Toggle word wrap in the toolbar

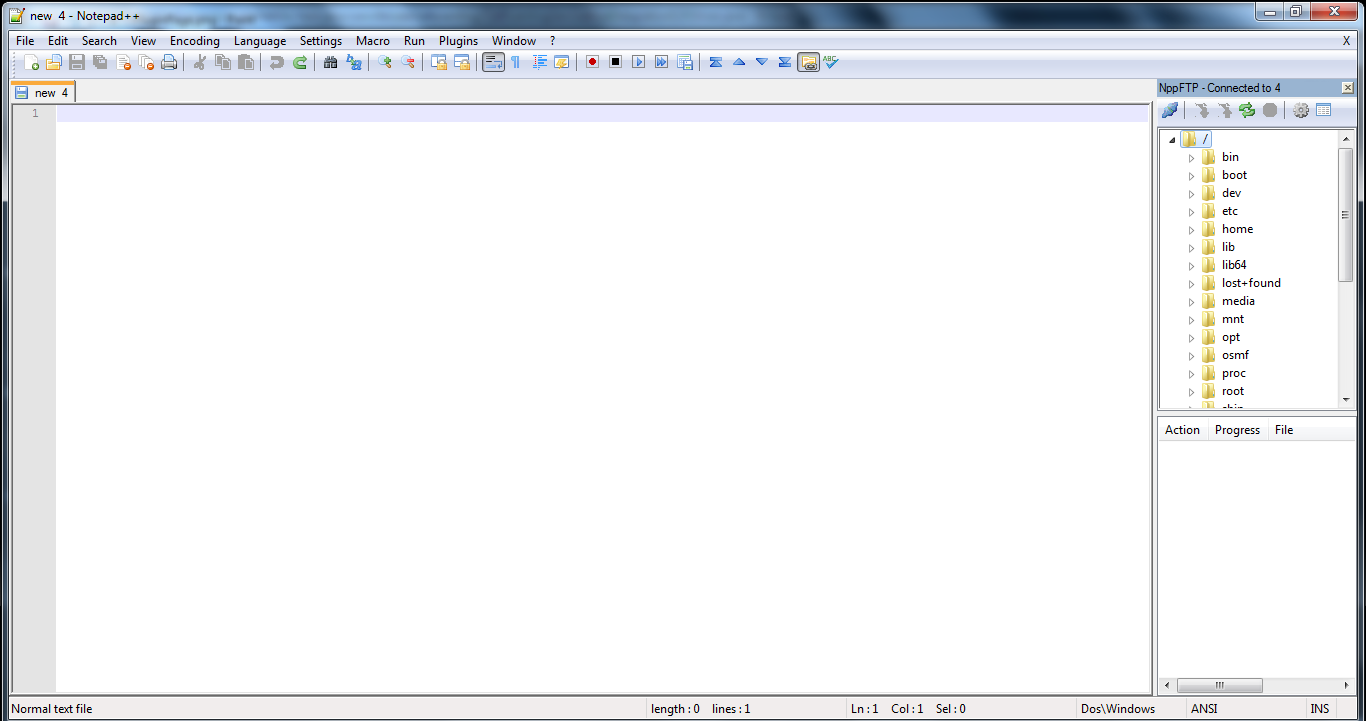pos(493,61)
